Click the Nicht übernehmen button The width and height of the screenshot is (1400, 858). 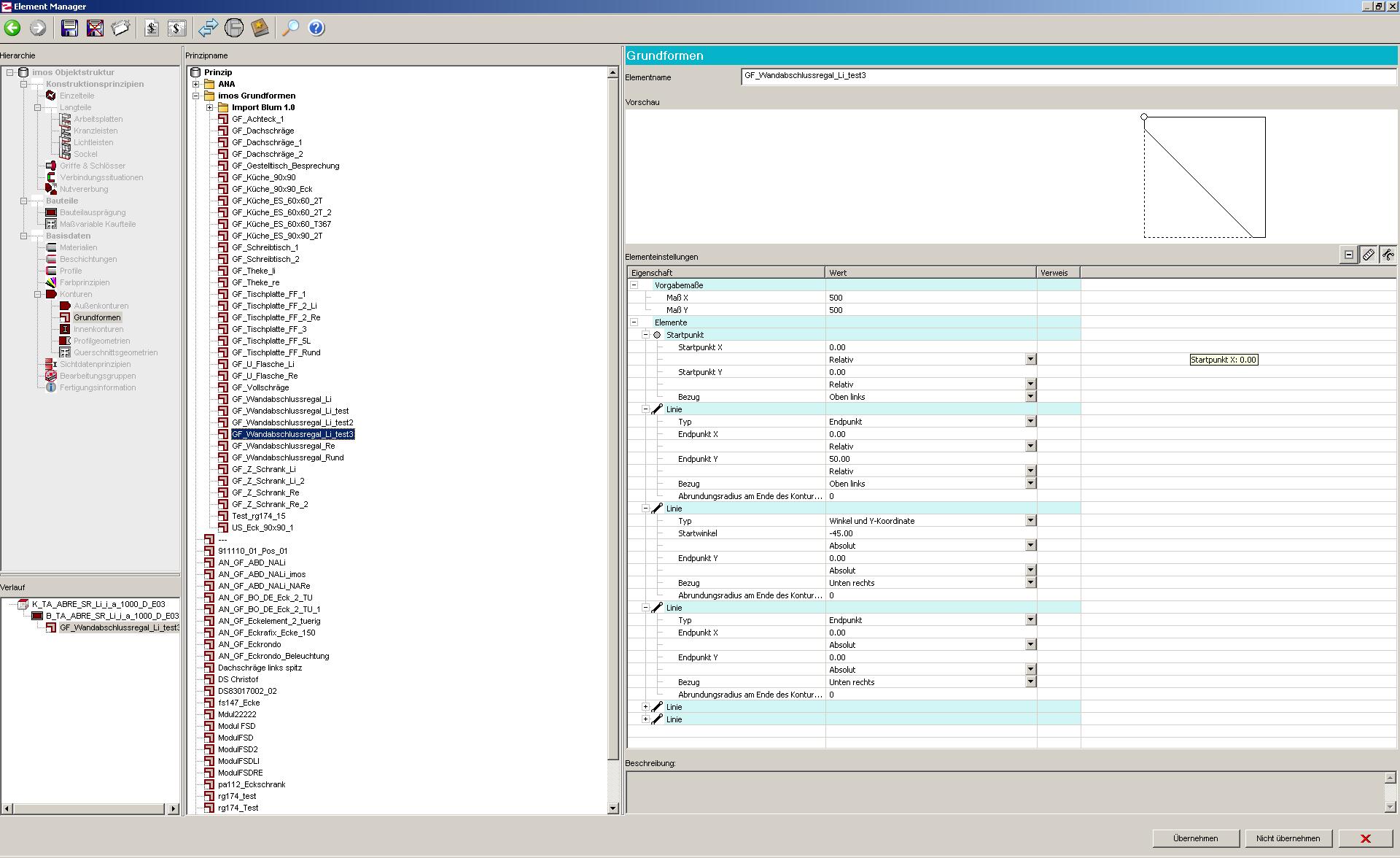pyautogui.click(x=1288, y=838)
